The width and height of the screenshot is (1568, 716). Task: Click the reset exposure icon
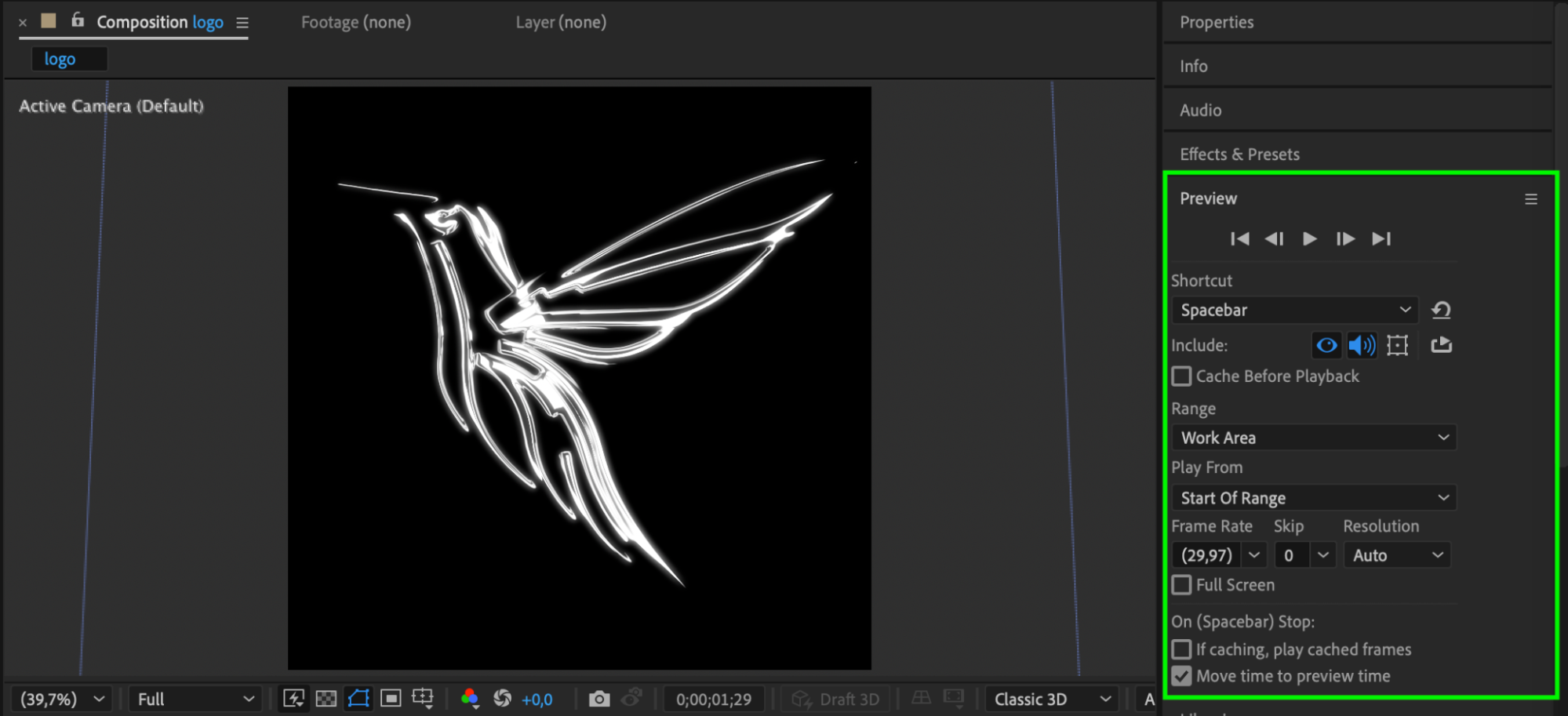point(503,698)
